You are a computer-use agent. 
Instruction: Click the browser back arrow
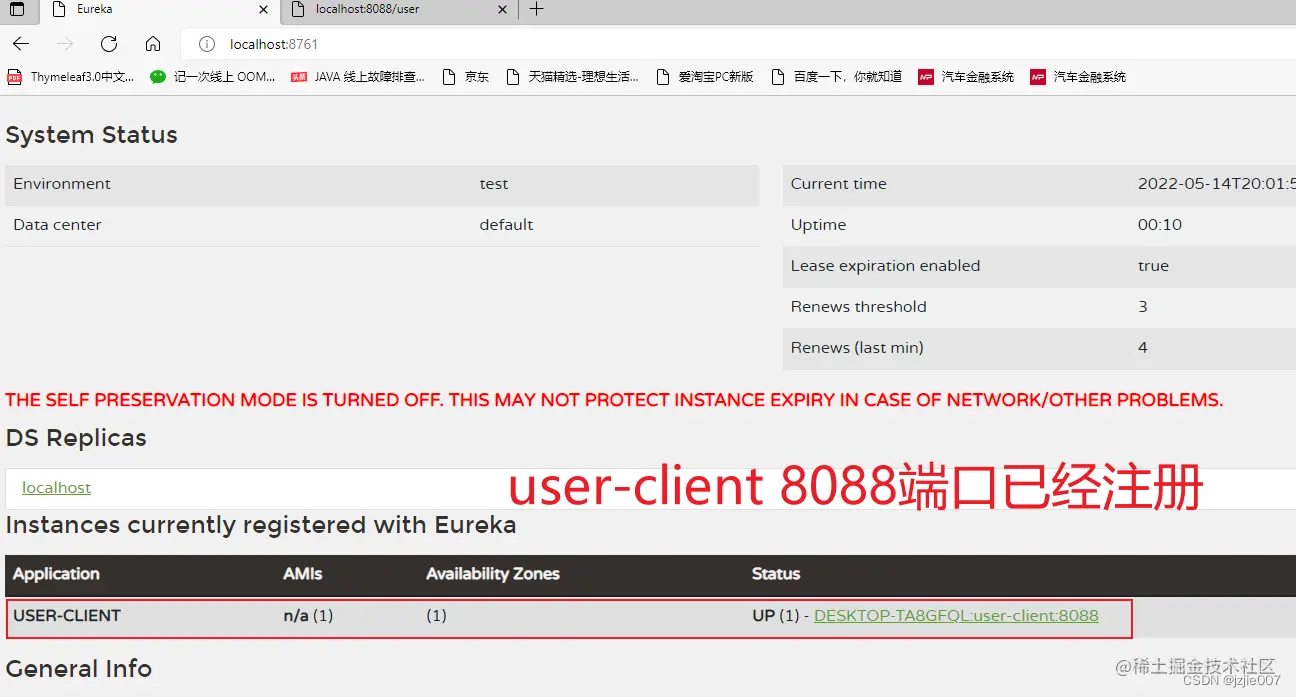(21, 44)
